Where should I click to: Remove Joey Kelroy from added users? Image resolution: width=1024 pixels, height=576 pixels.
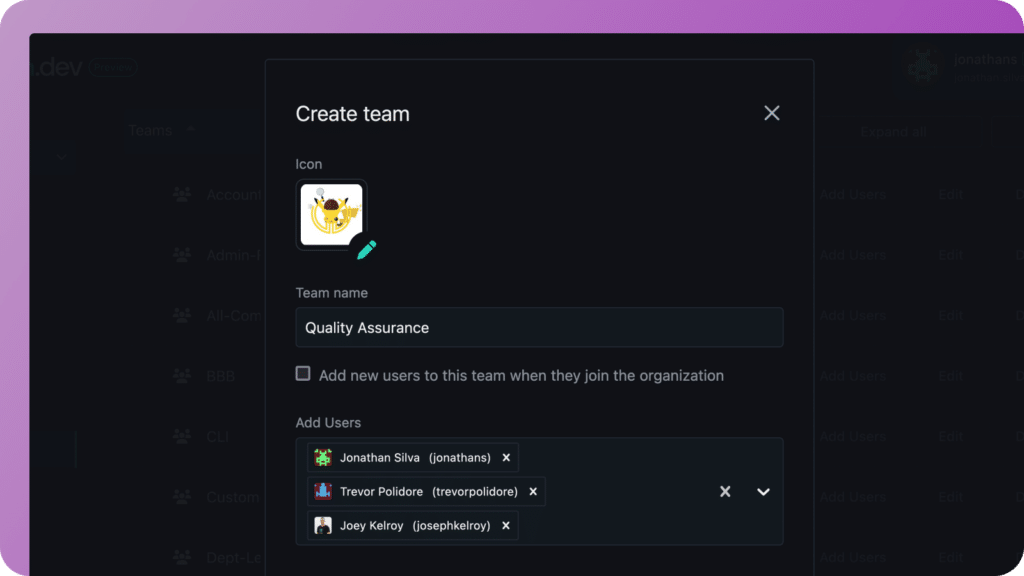pos(505,526)
